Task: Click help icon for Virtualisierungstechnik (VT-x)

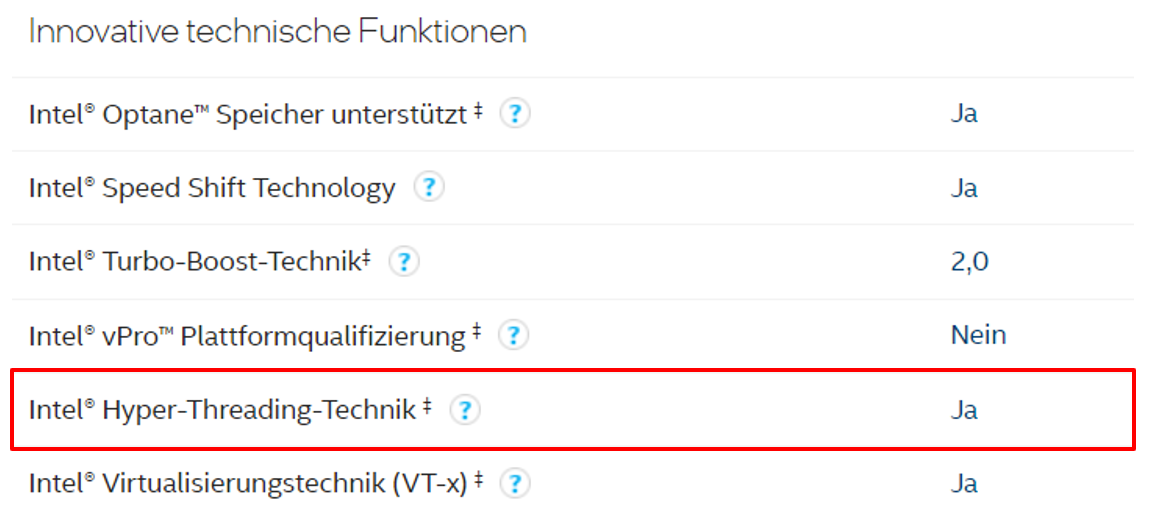Action: point(514,484)
